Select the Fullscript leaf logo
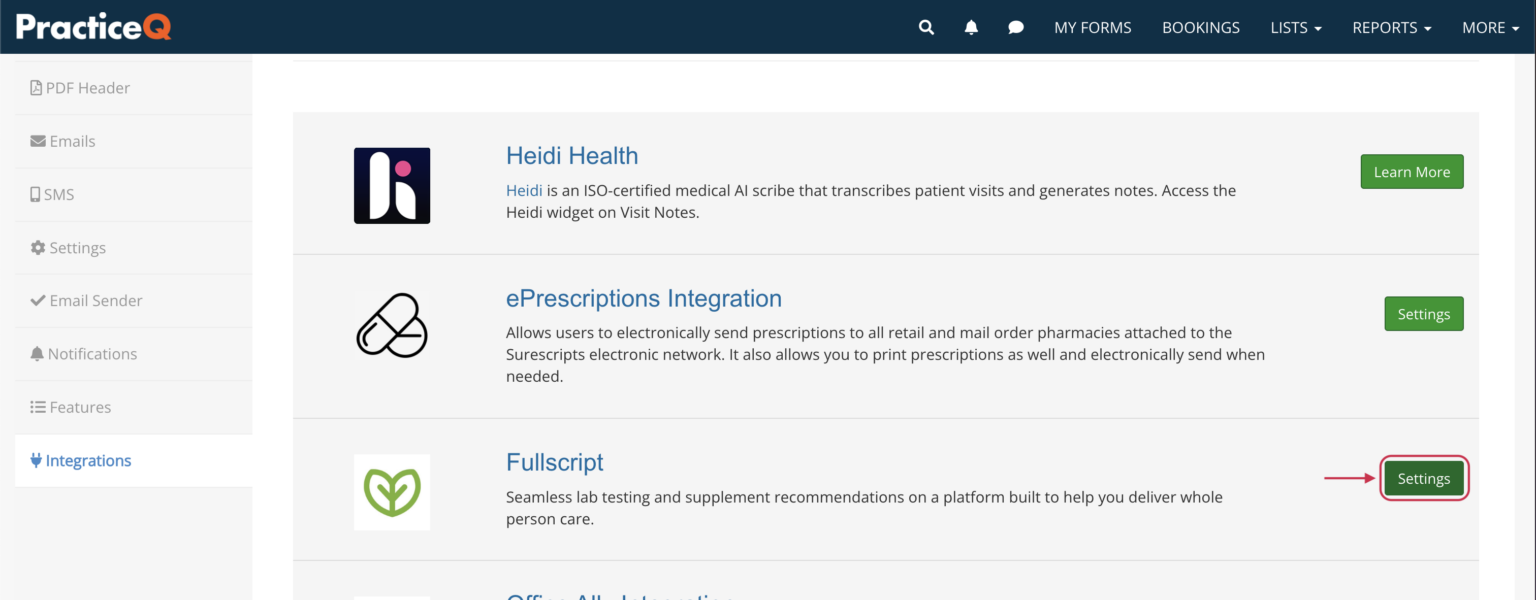Viewport: 1536px width, 600px height. tap(391, 491)
